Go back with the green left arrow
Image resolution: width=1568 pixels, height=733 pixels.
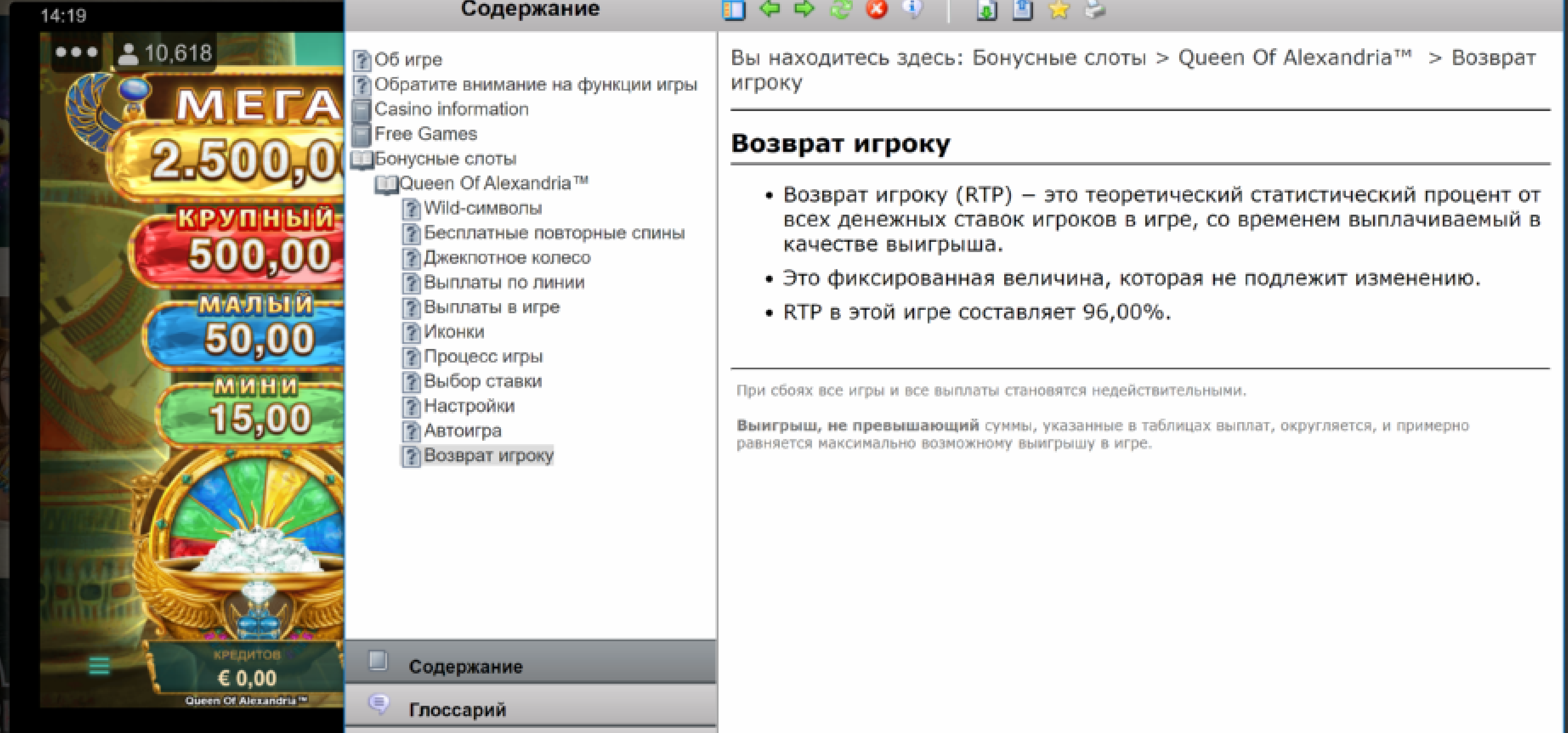(x=771, y=8)
